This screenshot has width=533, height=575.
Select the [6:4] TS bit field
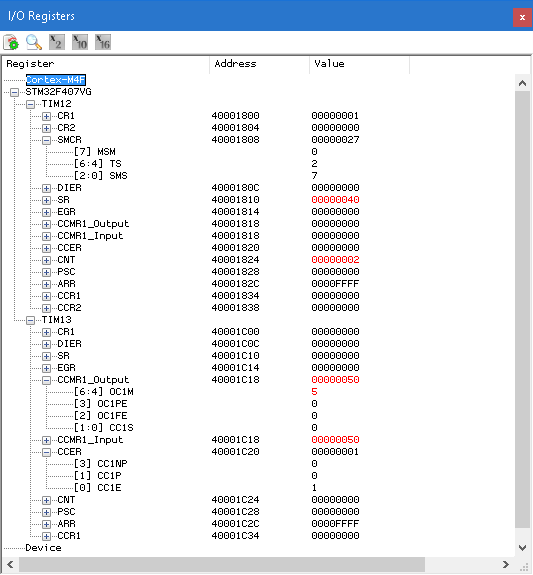tap(98, 164)
